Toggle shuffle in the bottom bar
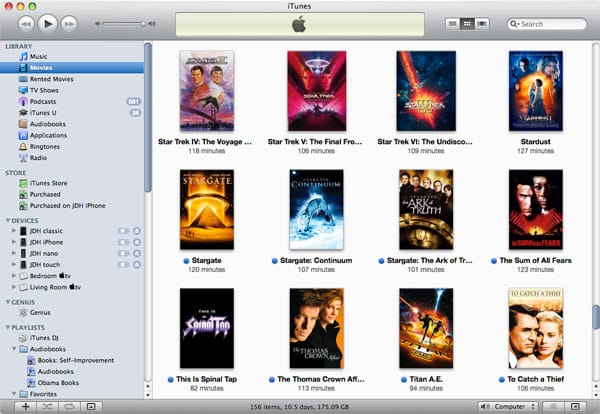This screenshot has width=600, height=414. click(47, 407)
